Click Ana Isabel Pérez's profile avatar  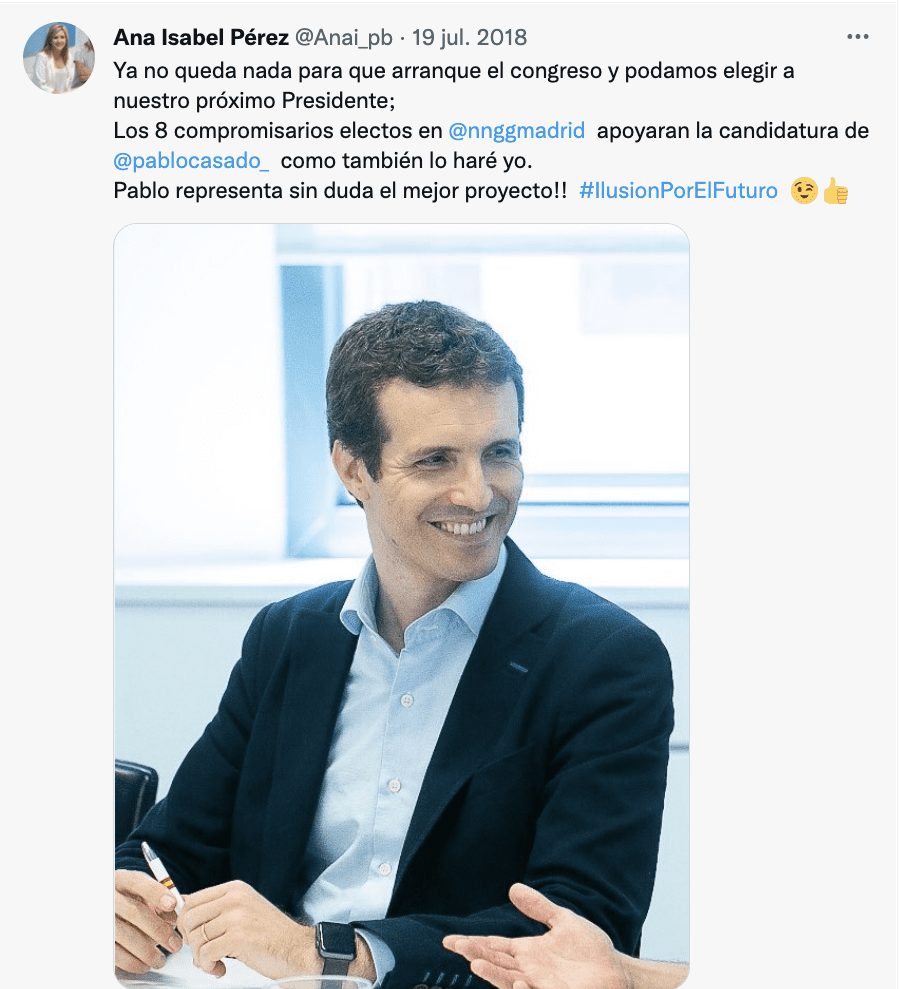click(x=59, y=58)
